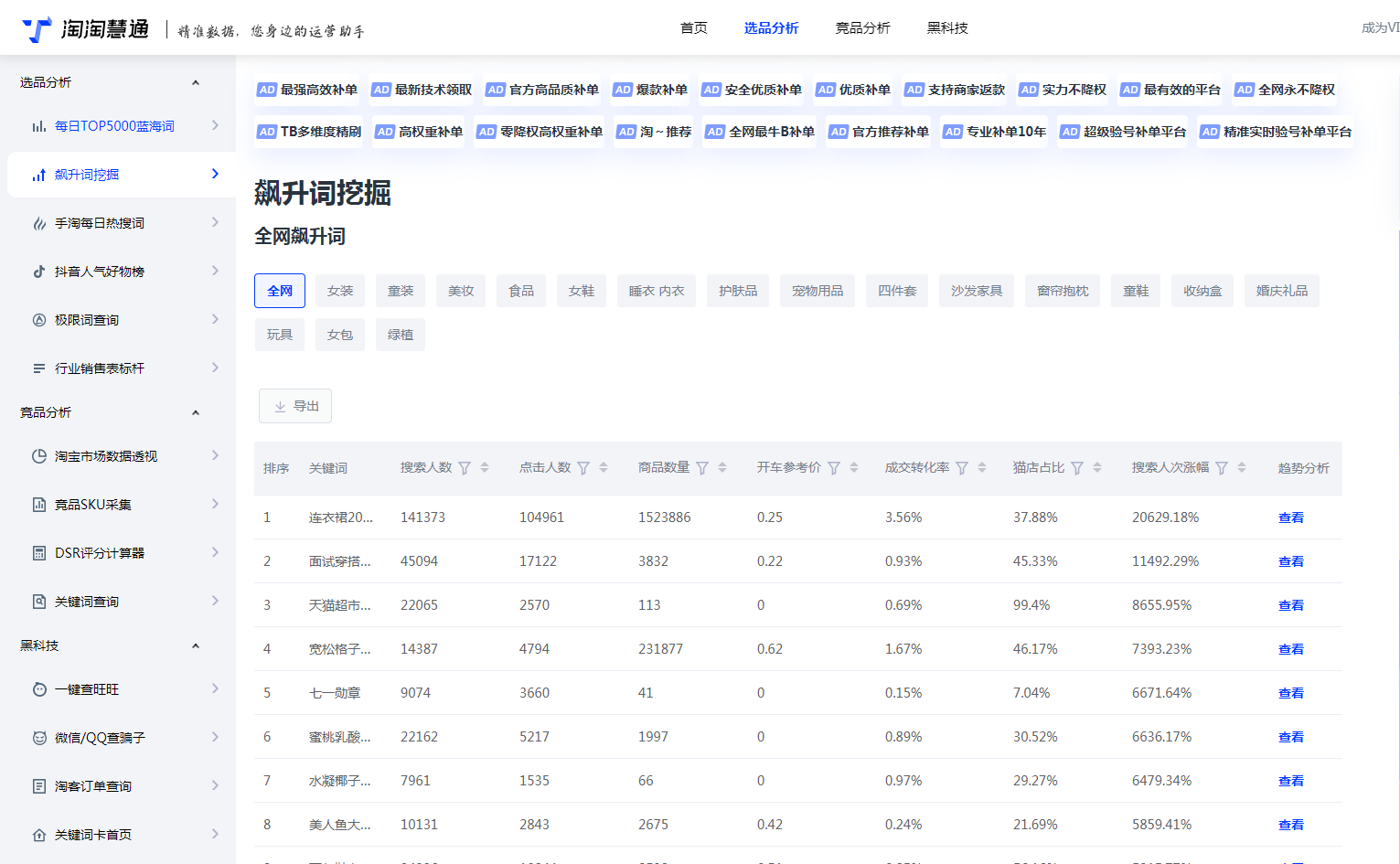Click the 抖音人气好物榜 music-note icon

pos(39,272)
